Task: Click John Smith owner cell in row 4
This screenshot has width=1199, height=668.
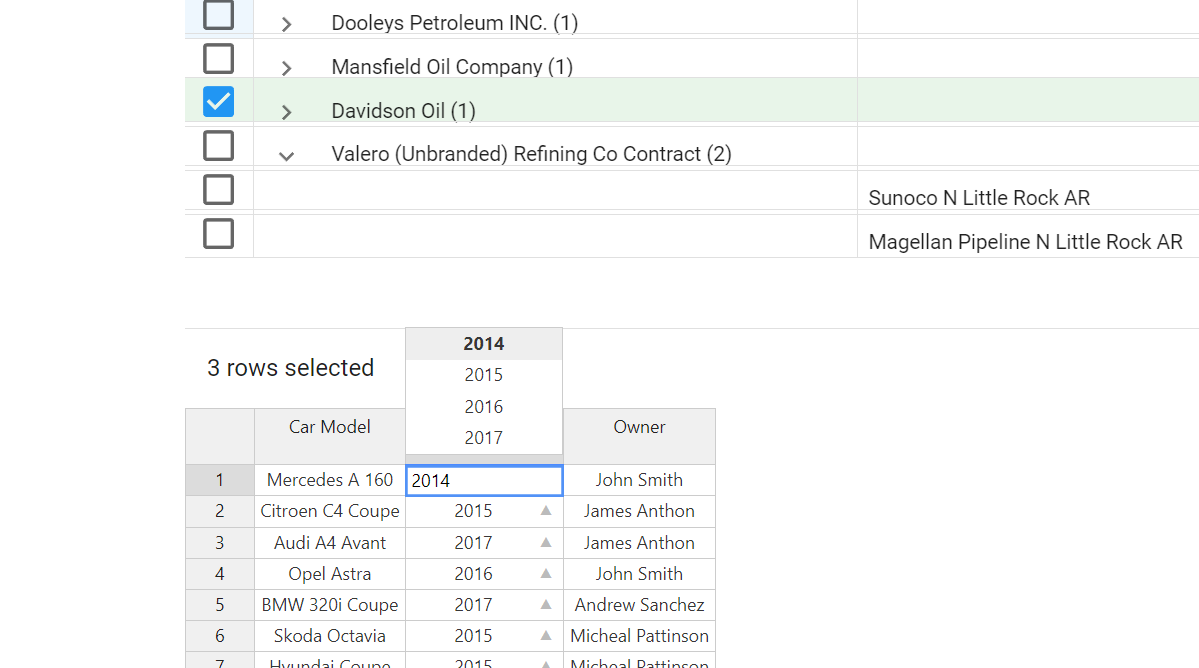Action: [x=639, y=574]
